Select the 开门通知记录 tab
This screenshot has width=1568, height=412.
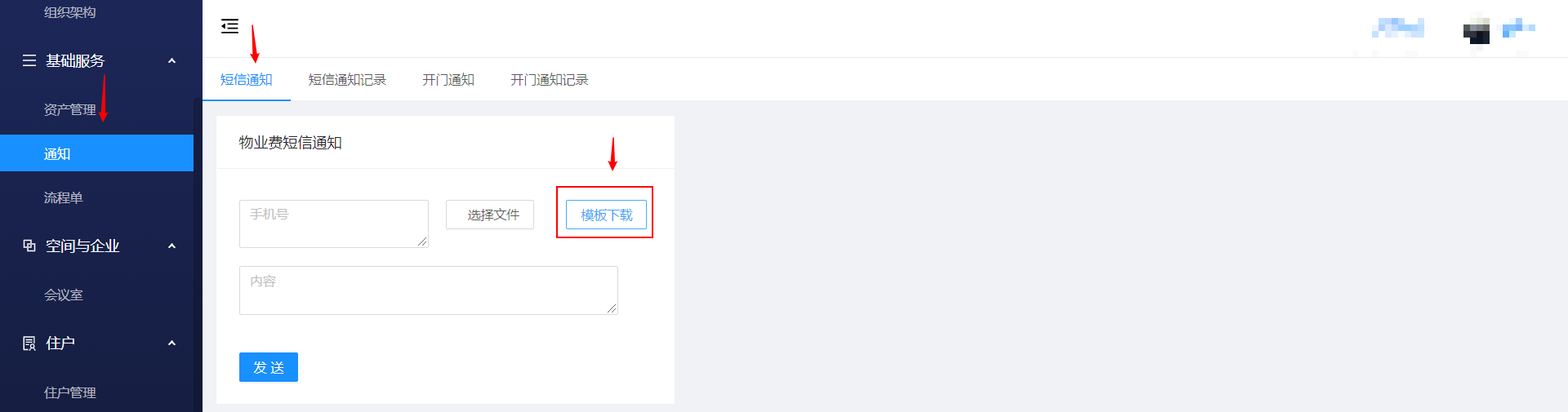point(550,80)
